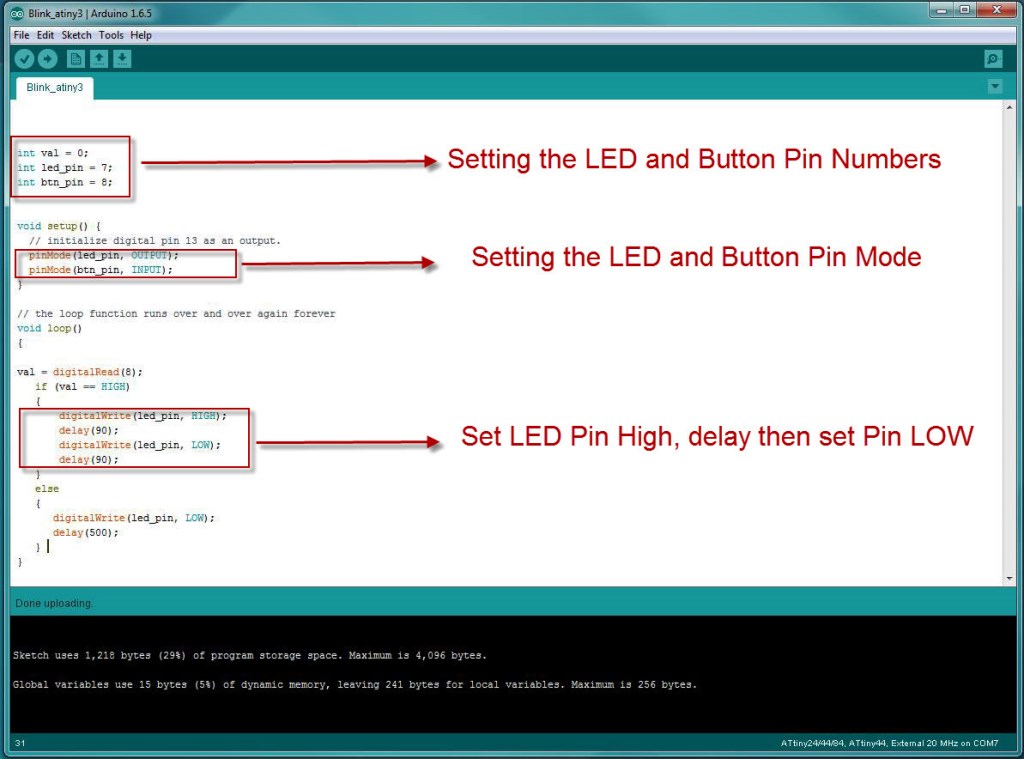Screen dimensions: 1024x759
Task: Create a New sketch with the page icon
Action: [76, 59]
